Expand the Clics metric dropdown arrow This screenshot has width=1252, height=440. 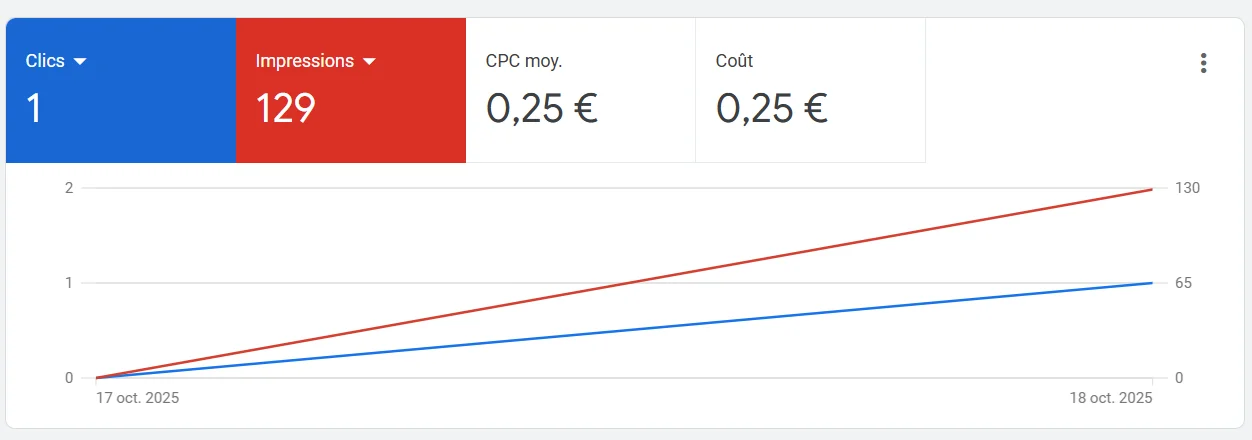point(81,62)
